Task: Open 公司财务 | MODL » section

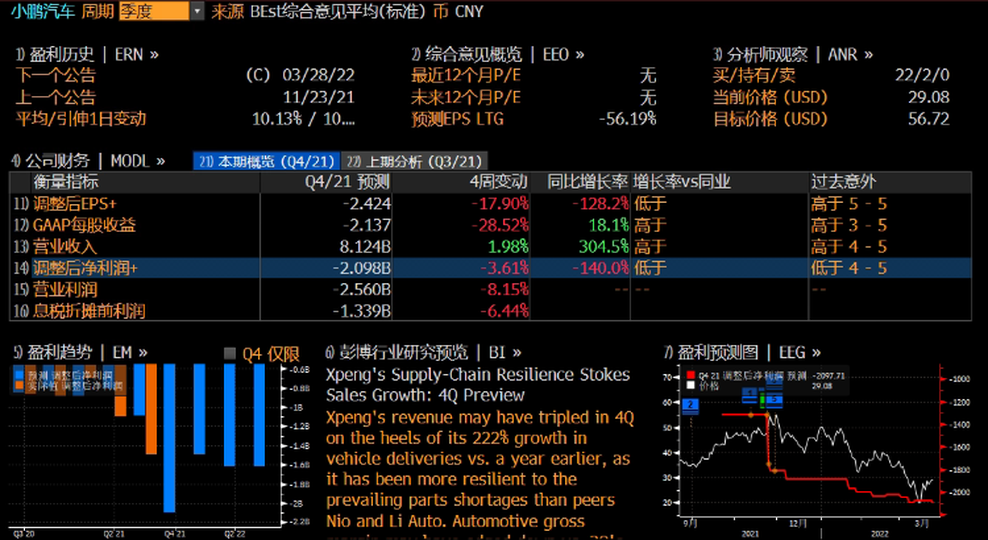Action: (89, 161)
